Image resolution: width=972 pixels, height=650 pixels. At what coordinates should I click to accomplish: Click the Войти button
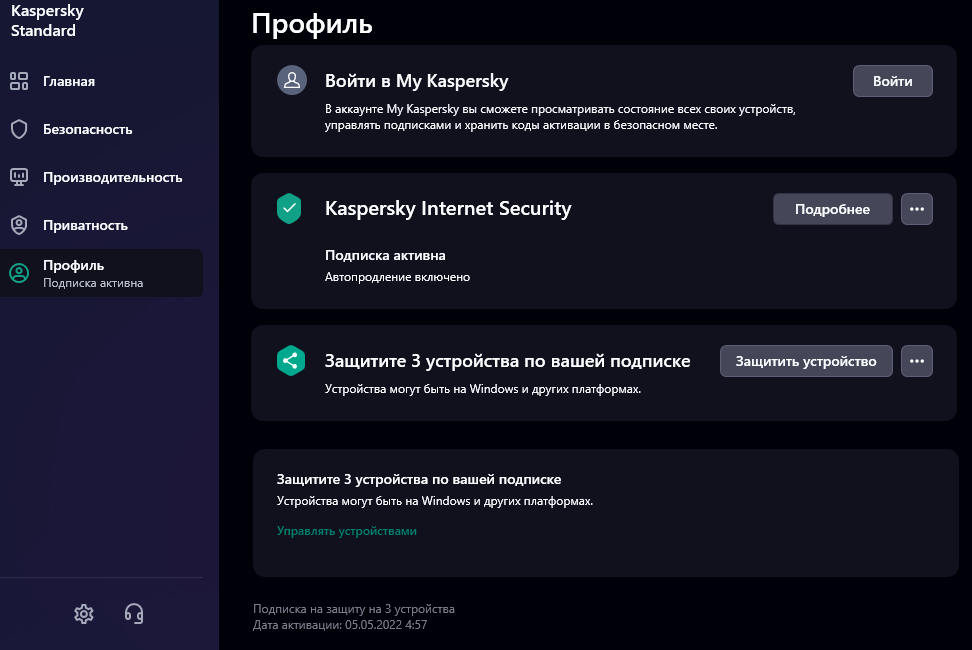[x=893, y=81]
